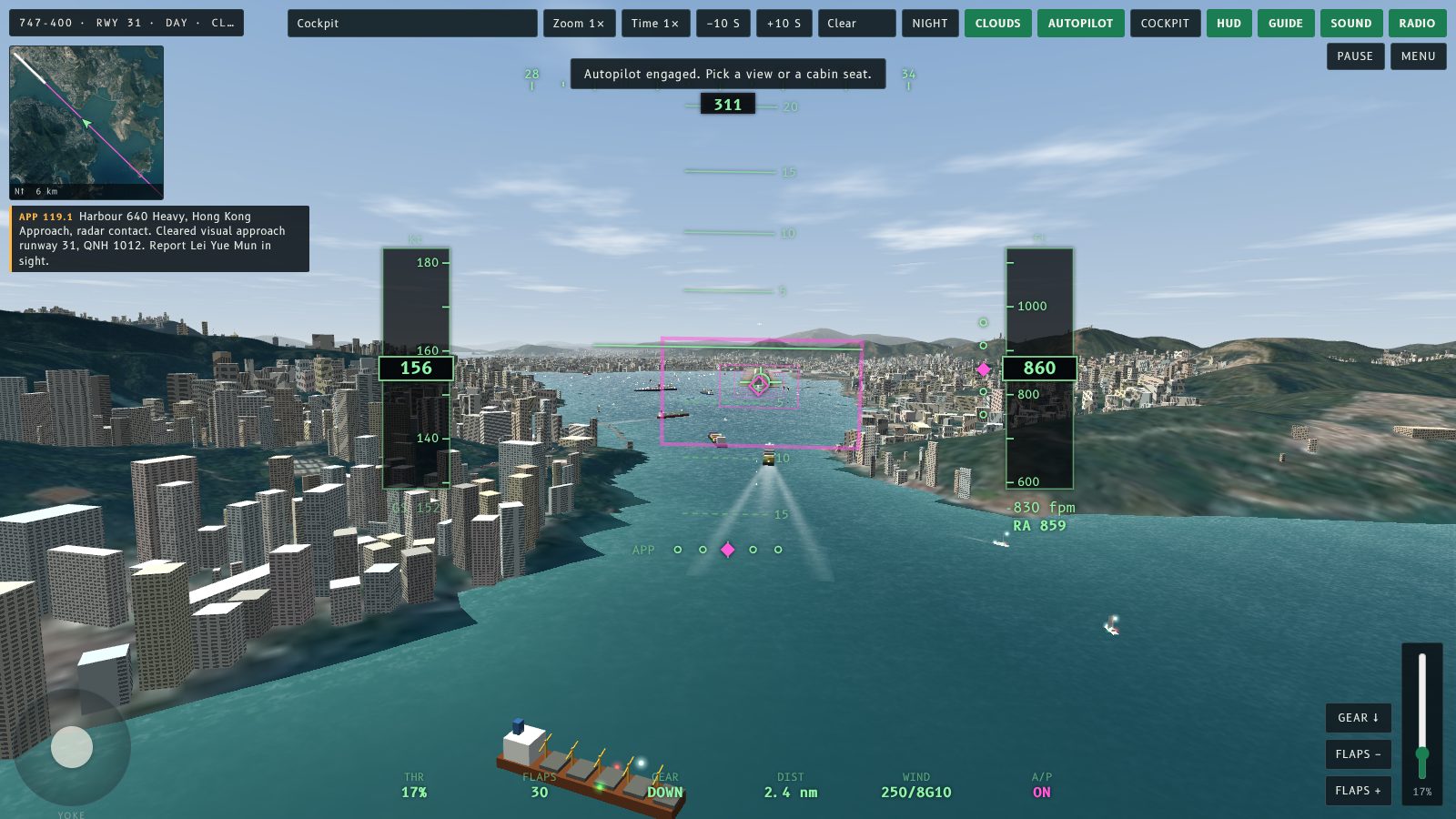
Task: Click the THR 17% readout
Action: [414, 785]
